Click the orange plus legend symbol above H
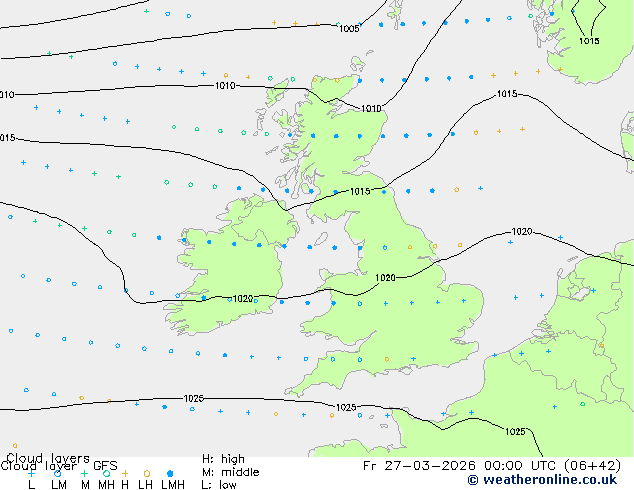Screen dimensions: 634x490 point(125,473)
